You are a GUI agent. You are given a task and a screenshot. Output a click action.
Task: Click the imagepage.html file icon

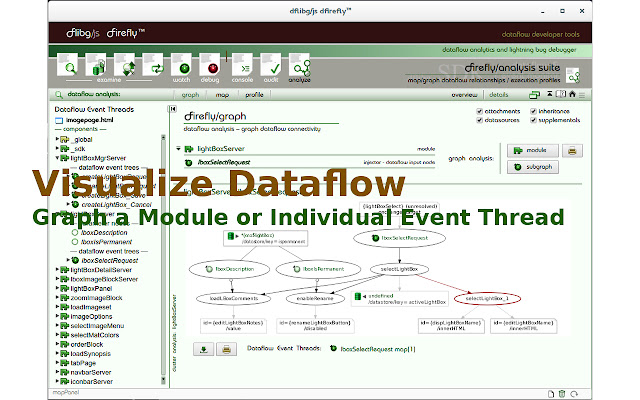point(59,120)
